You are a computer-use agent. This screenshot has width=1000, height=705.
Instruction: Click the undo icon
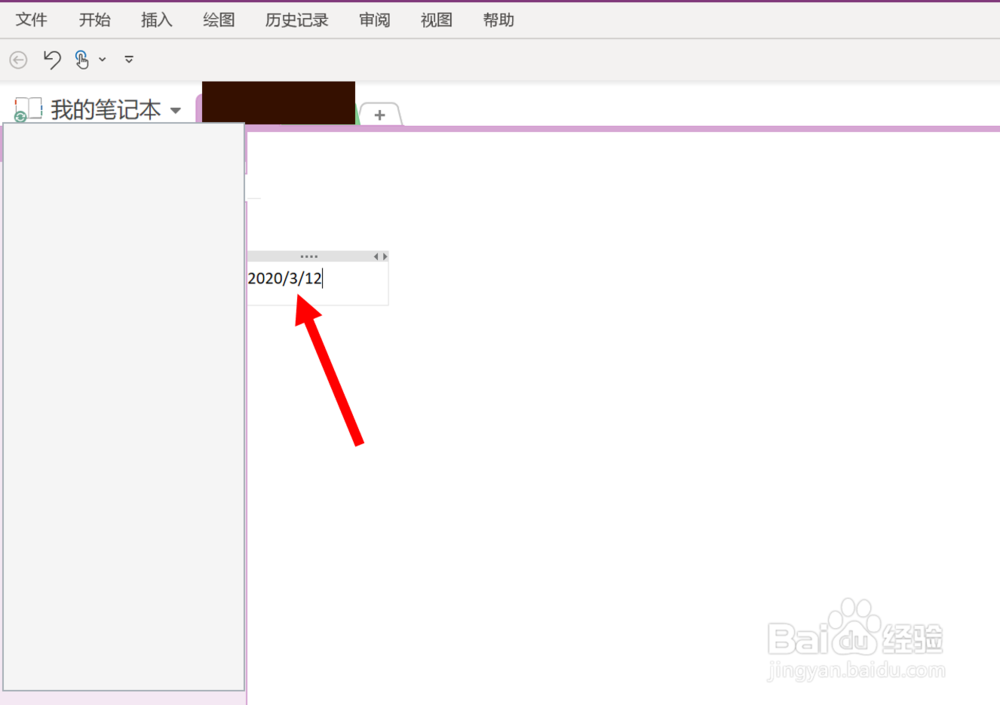[x=52, y=59]
